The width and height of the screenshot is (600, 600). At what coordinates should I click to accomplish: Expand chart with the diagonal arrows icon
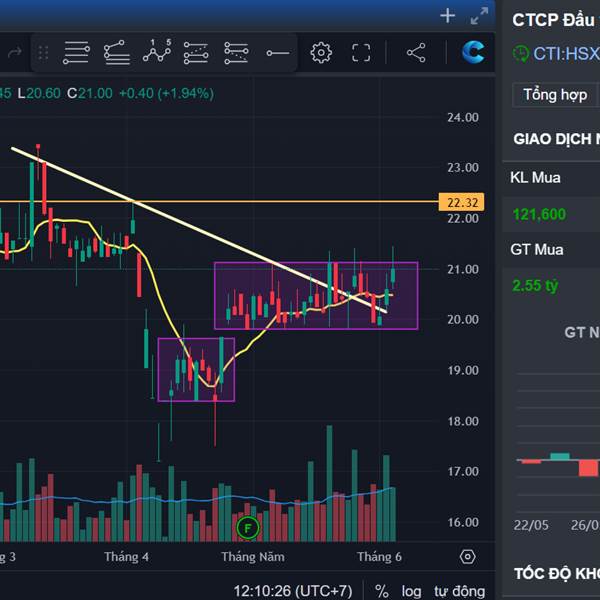pyautogui.click(x=479, y=16)
